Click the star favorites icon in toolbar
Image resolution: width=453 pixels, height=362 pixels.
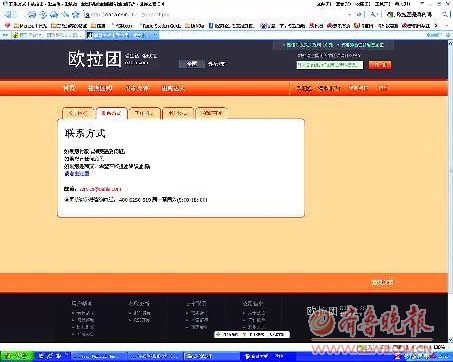[x=76, y=14]
